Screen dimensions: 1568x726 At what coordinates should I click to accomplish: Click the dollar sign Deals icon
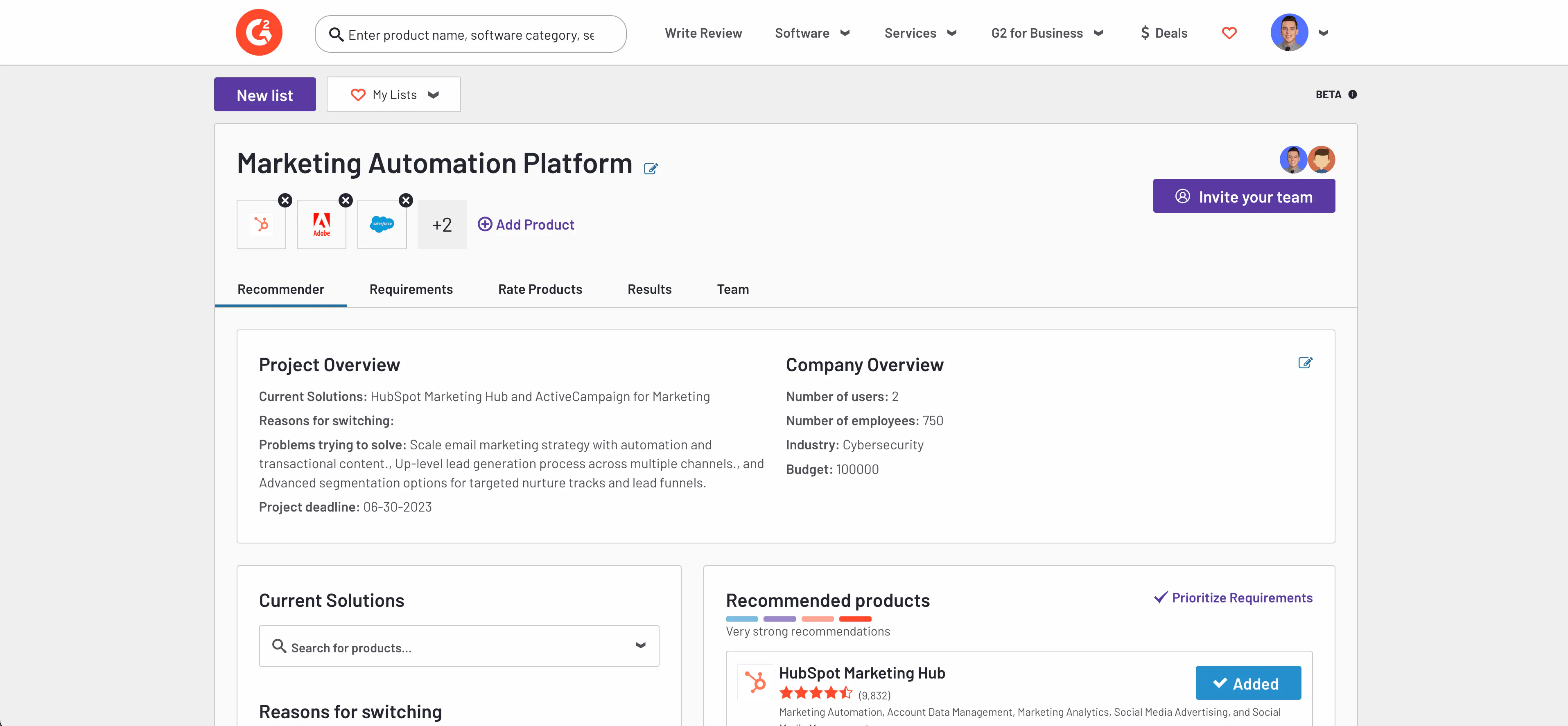coord(1145,33)
